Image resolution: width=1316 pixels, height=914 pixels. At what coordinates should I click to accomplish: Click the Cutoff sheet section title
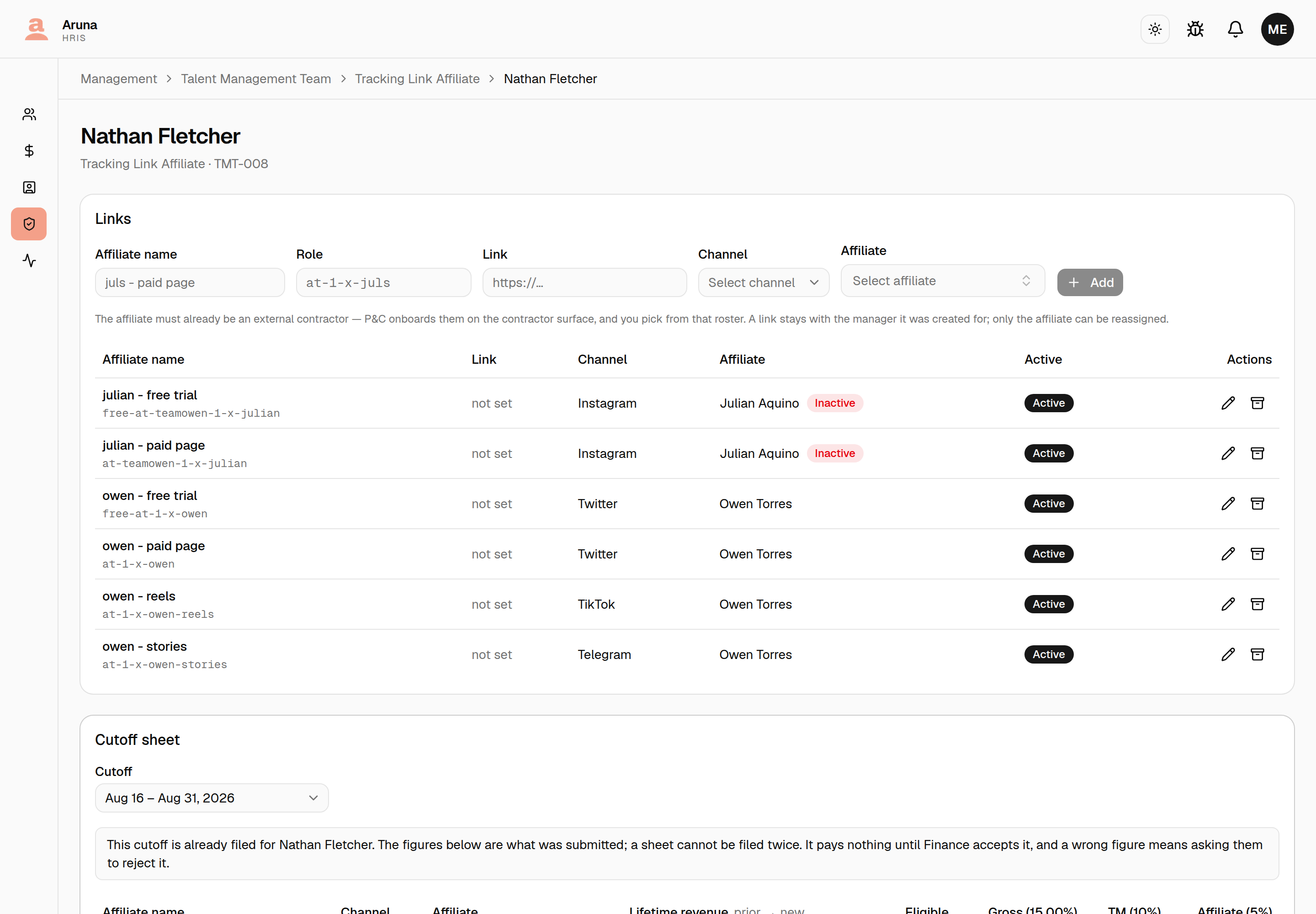click(x=137, y=740)
